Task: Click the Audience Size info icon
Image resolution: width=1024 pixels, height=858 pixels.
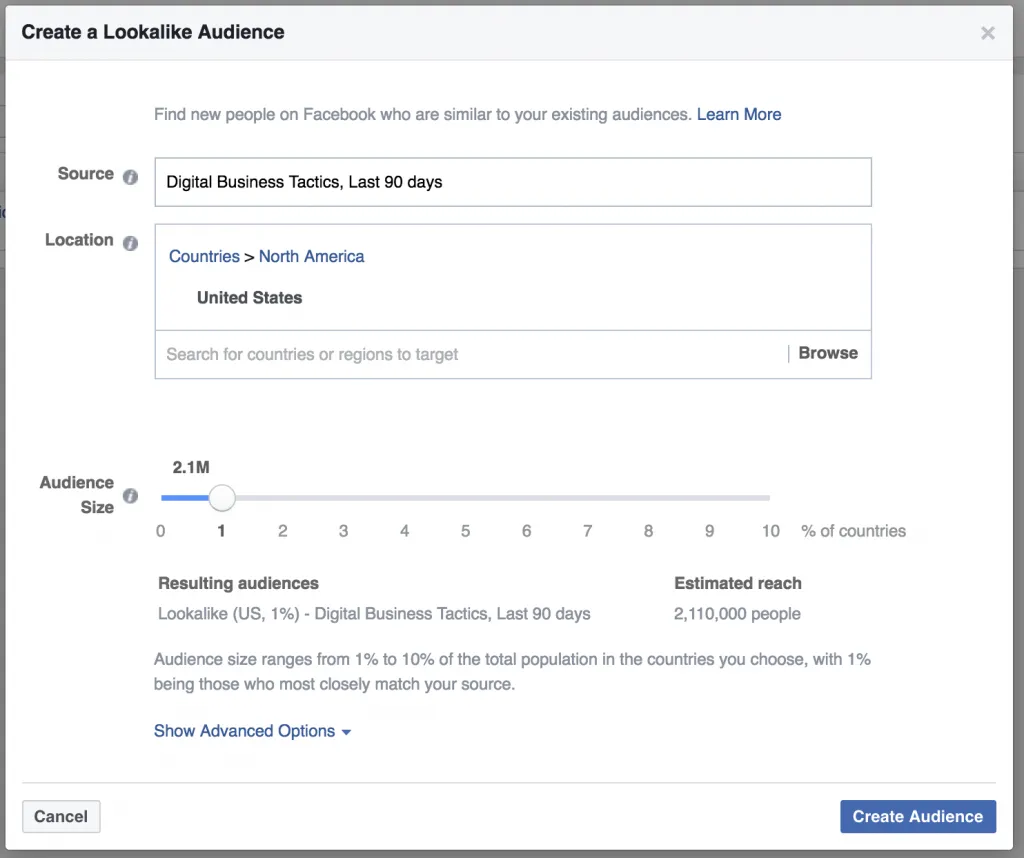Action: pos(130,496)
